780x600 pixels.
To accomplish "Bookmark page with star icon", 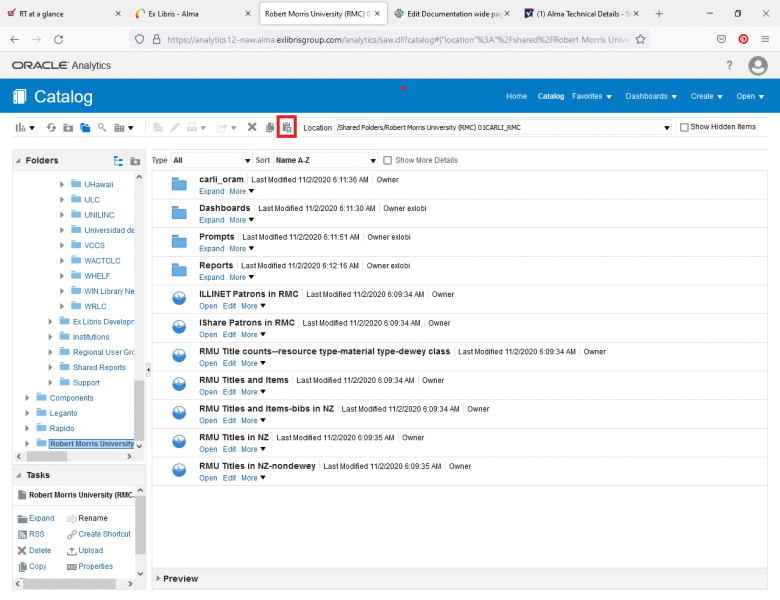I will 640,39.
